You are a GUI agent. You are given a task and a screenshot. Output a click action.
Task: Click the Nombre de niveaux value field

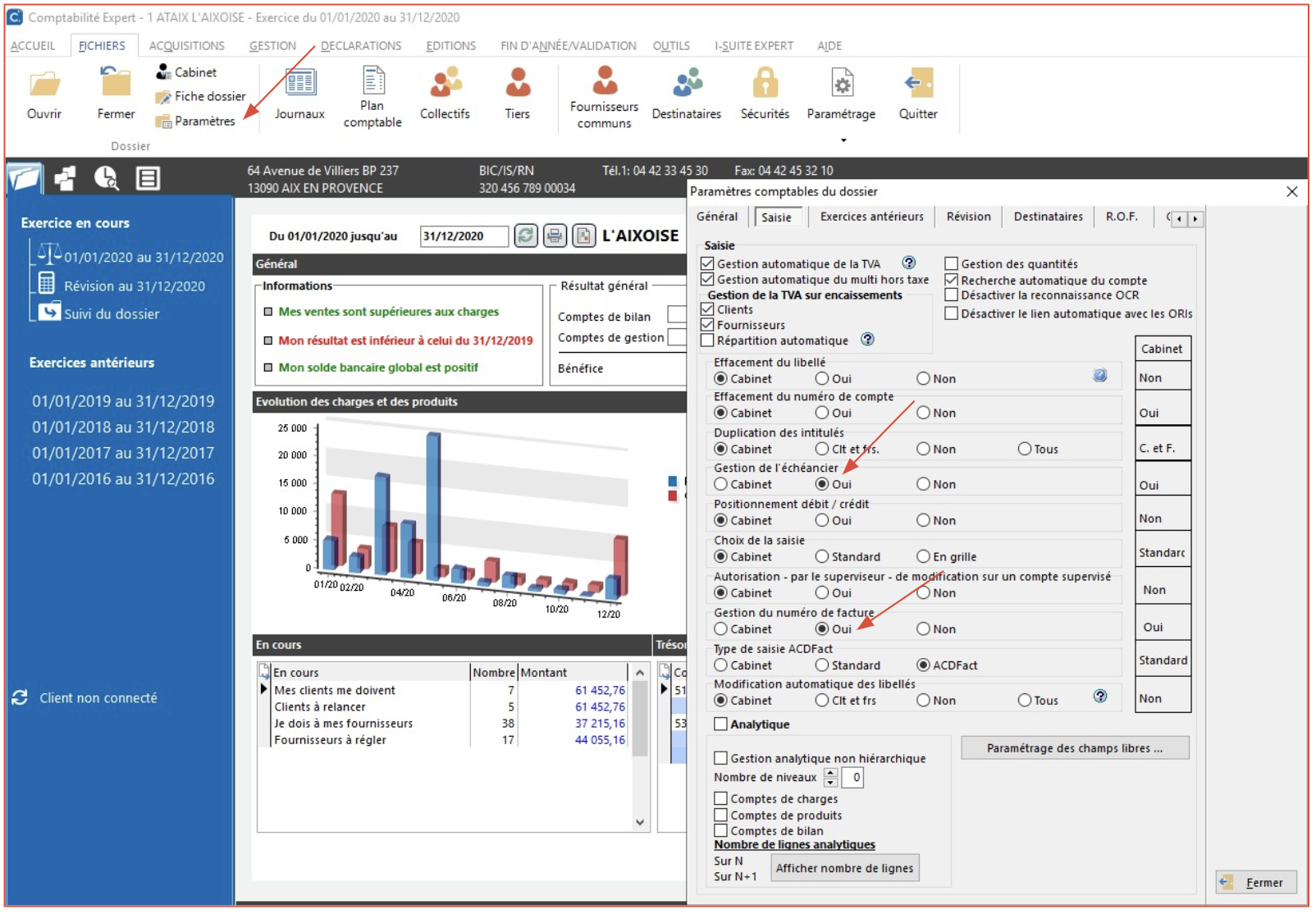click(852, 777)
